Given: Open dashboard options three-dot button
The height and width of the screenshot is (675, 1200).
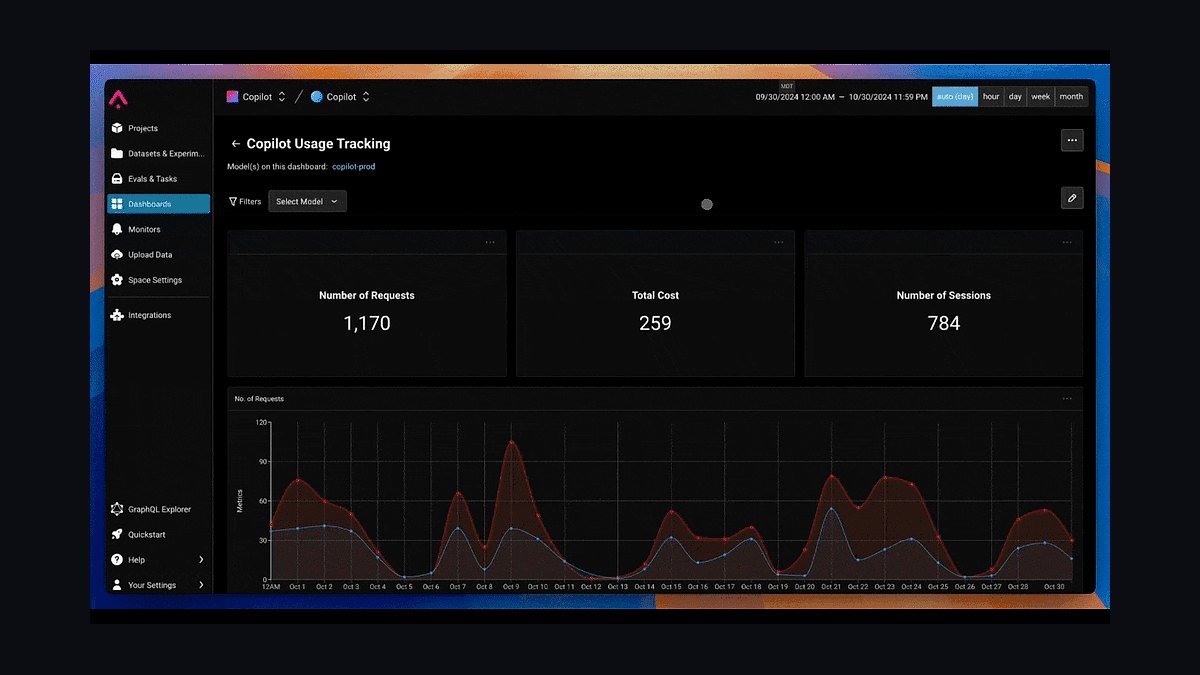Looking at the screenshot, I should point(1072,140).
